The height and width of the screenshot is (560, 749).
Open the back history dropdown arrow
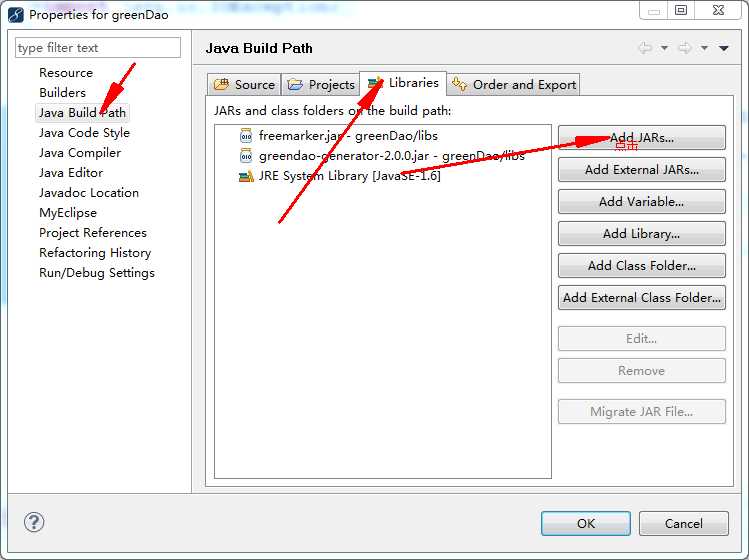tap(664, 48)
